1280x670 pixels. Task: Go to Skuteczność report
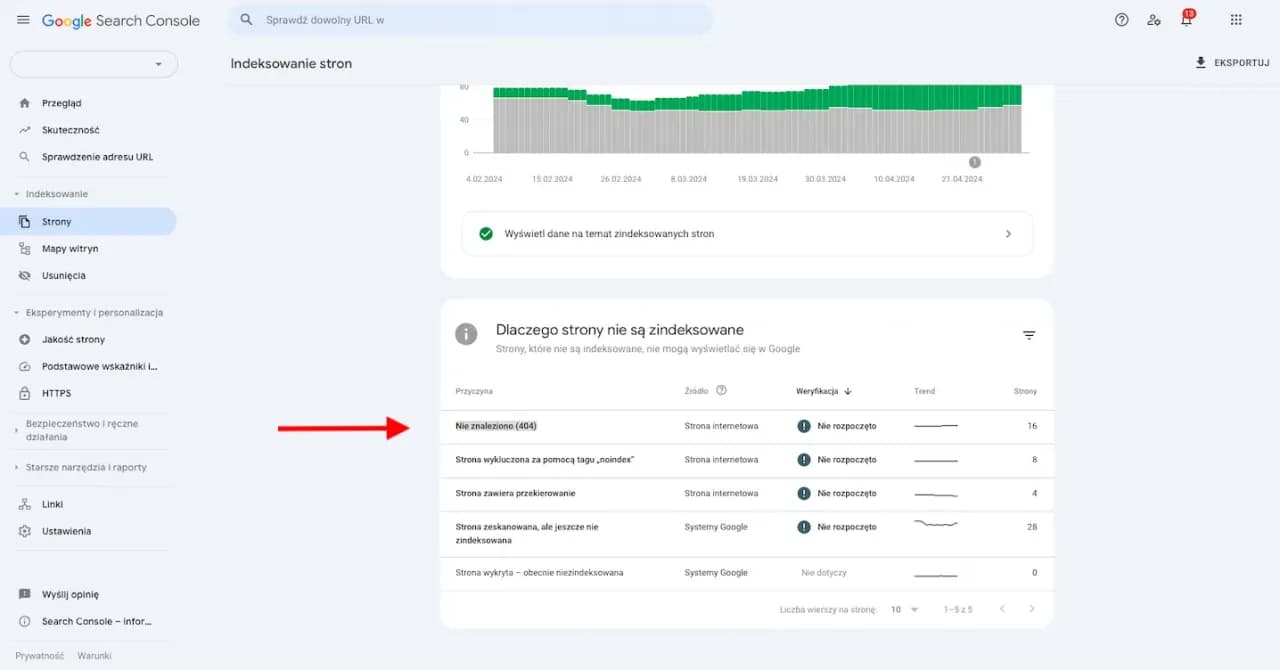70,130
